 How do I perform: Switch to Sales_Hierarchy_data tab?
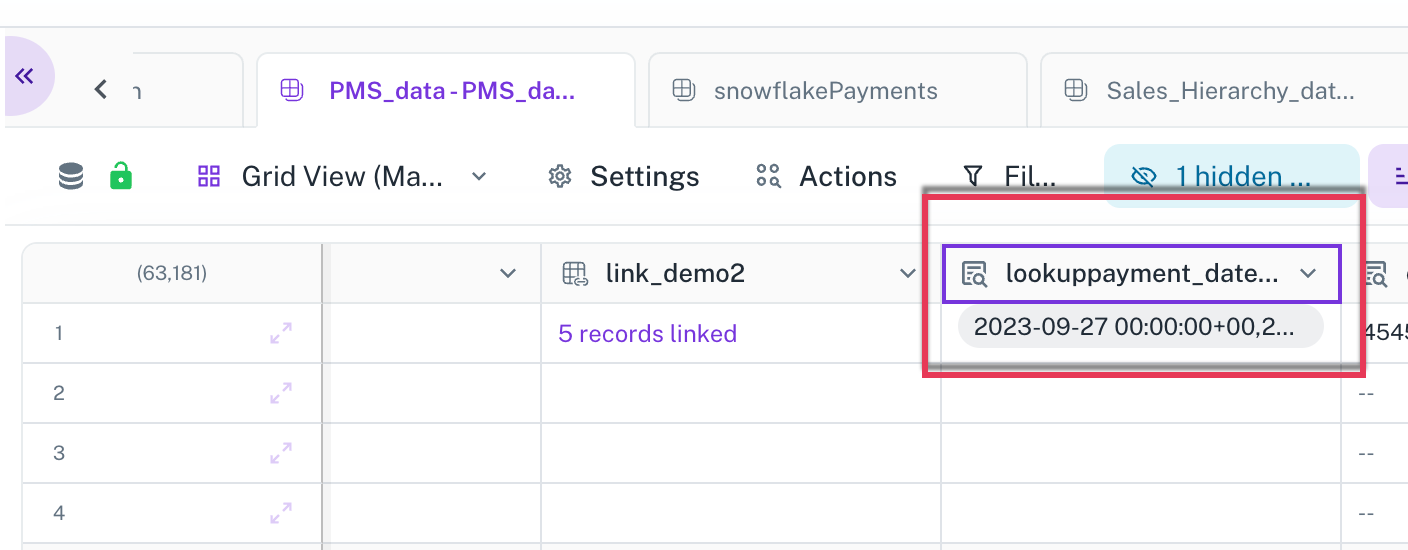pos(1224,91)
